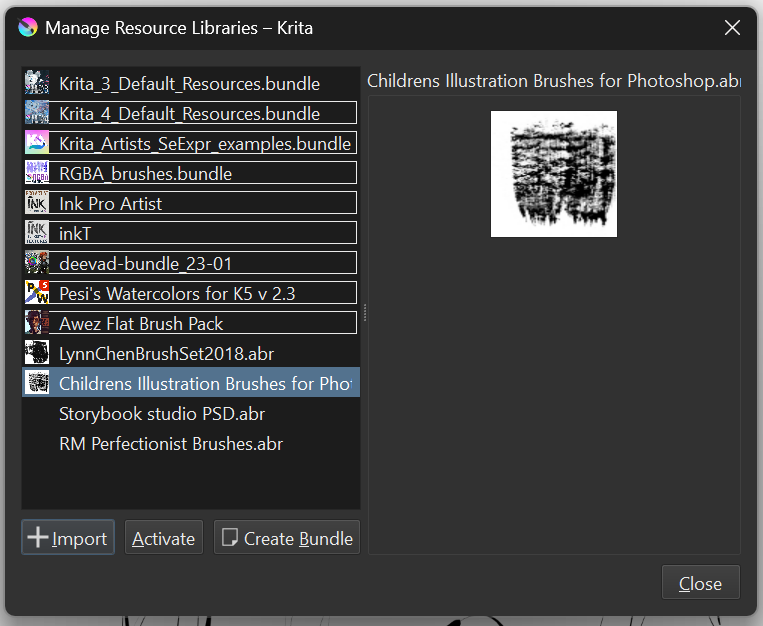Image resolution: width=763 pixels, height=626 pixels.
Task: Select deevad-bundle_23-01 in the list
Action: click(191, 263)
